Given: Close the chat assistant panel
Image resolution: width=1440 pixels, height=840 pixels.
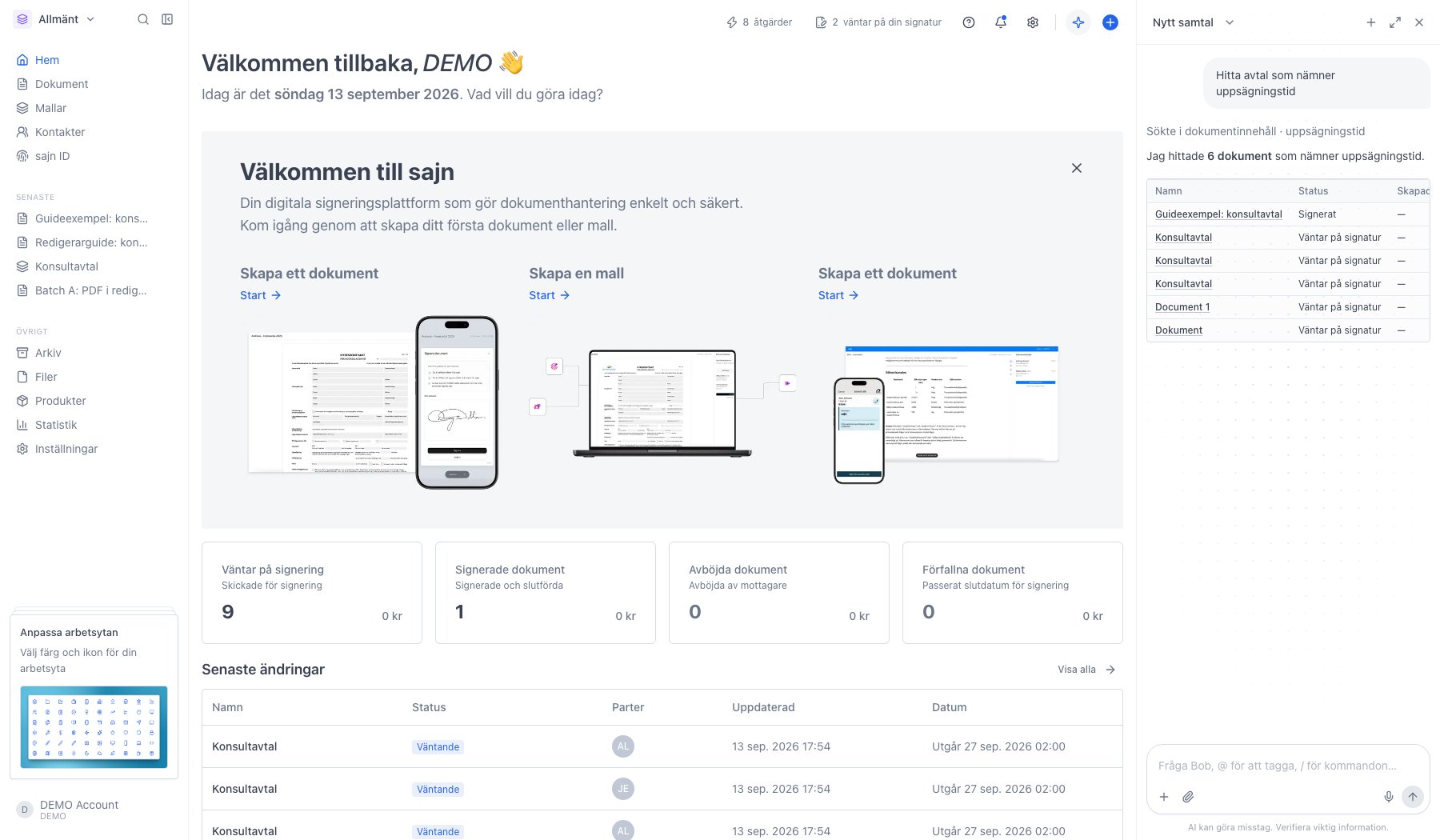Looking at the screenshot, I should [x=1419, y=22].
